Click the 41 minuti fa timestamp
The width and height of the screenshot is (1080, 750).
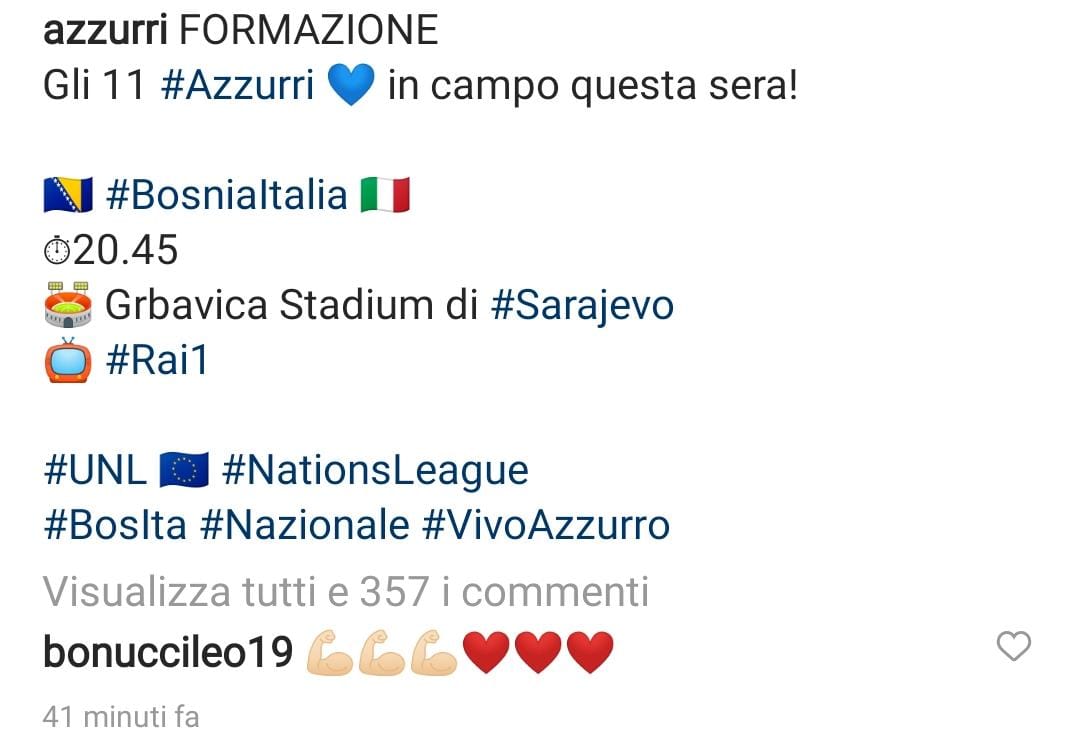[118, 715]
